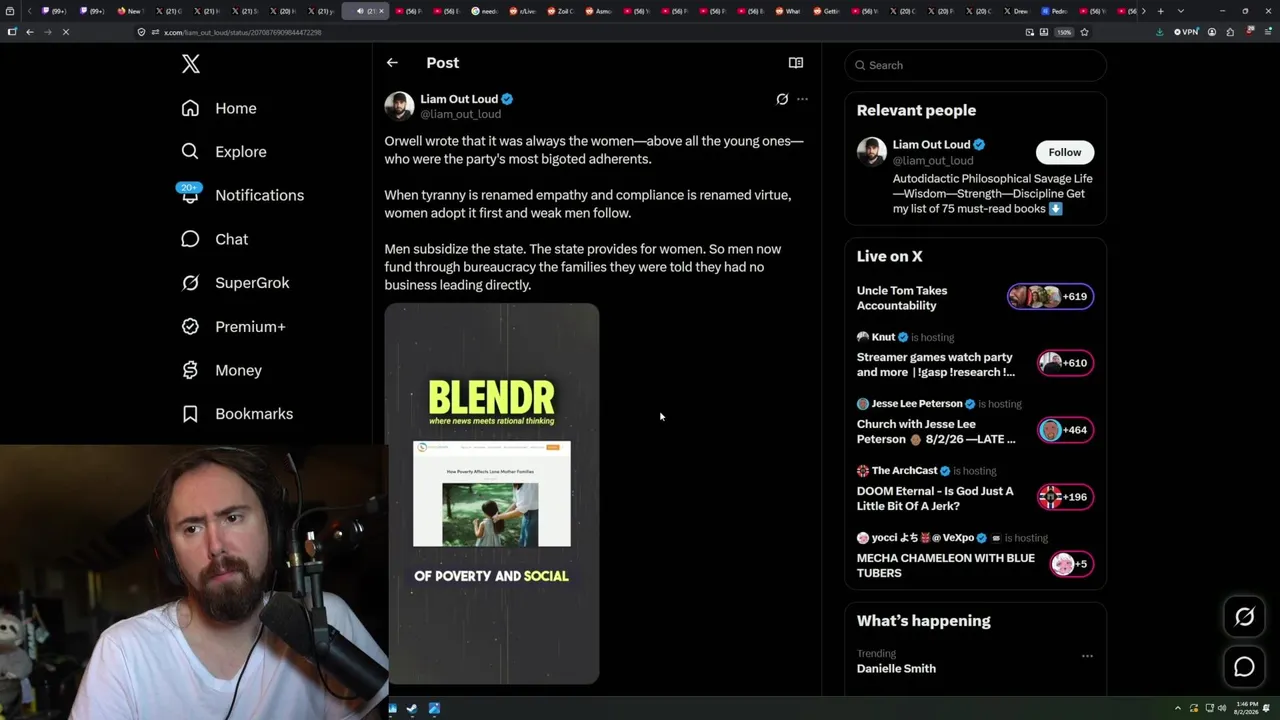This screenshot has height=720, width=1280.
Task: Click the Grok icon on the post
Action: pos(782,99)
